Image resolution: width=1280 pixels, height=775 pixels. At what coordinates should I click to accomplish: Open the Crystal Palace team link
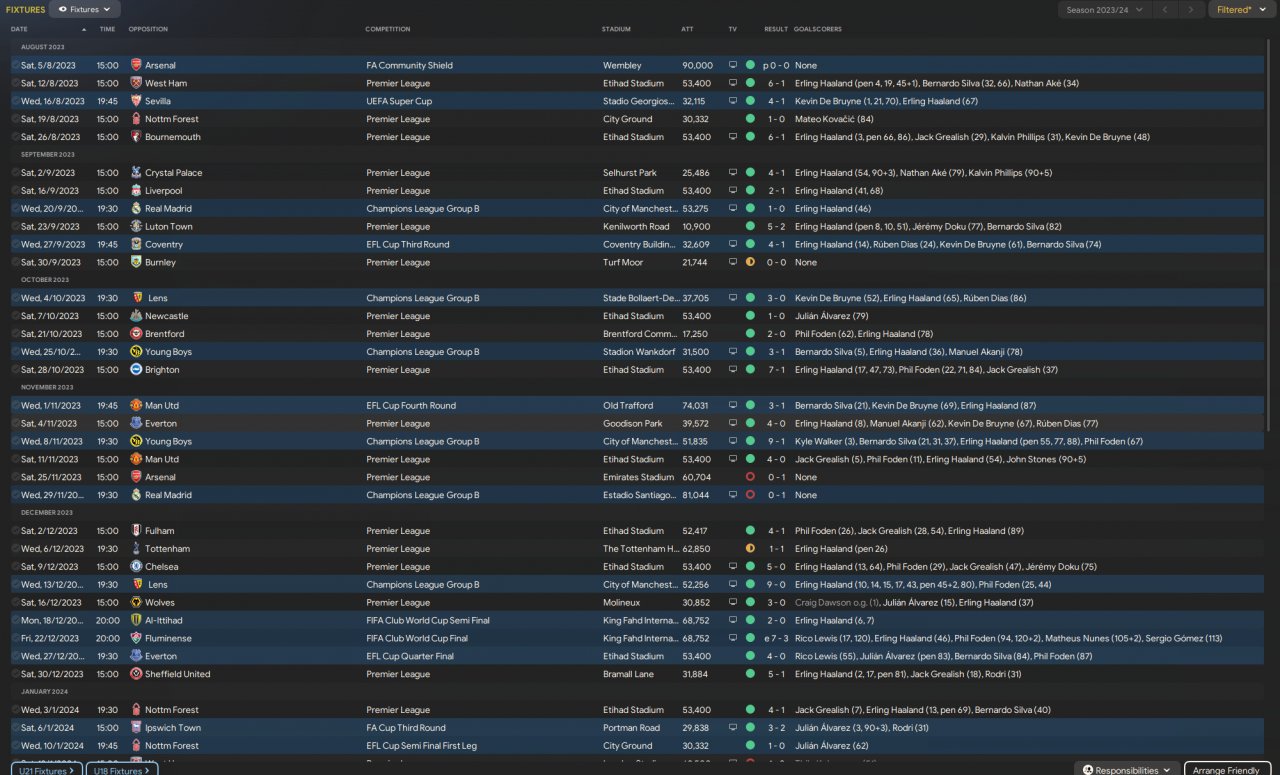(174, 173)
